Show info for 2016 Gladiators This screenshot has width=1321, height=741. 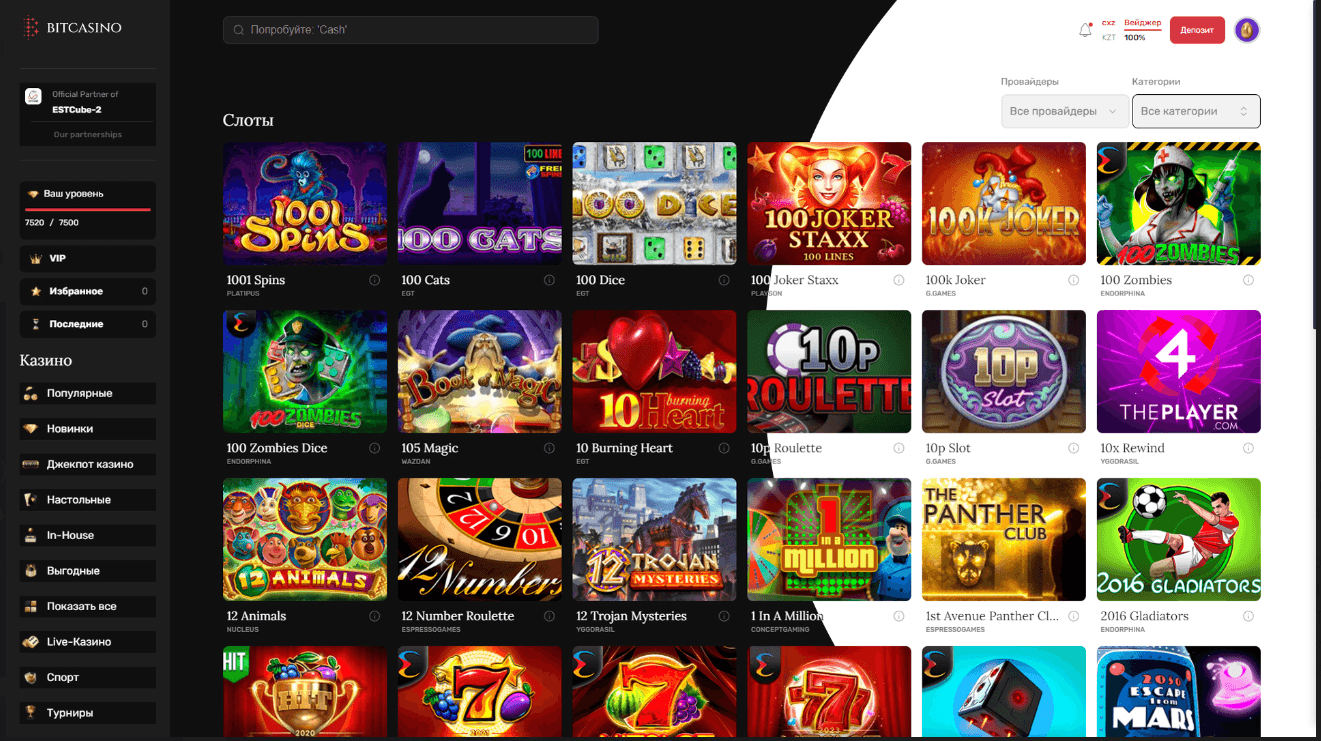(1248, 616)
